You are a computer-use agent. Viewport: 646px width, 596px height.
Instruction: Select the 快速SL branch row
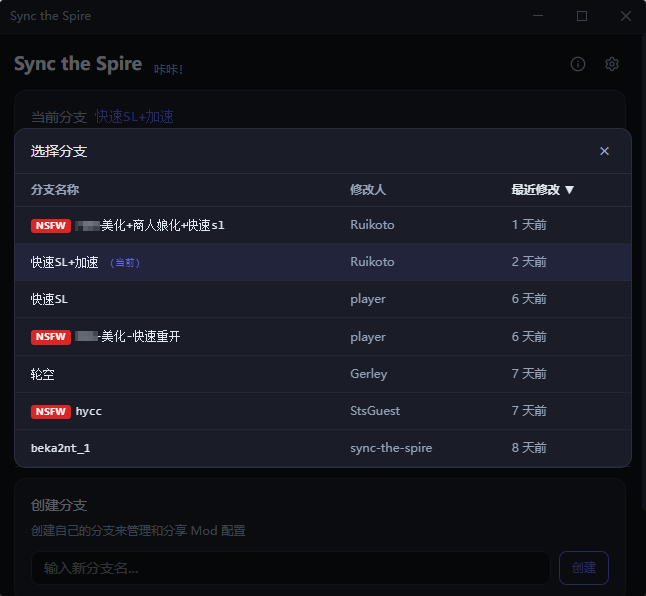click(50, 299)
